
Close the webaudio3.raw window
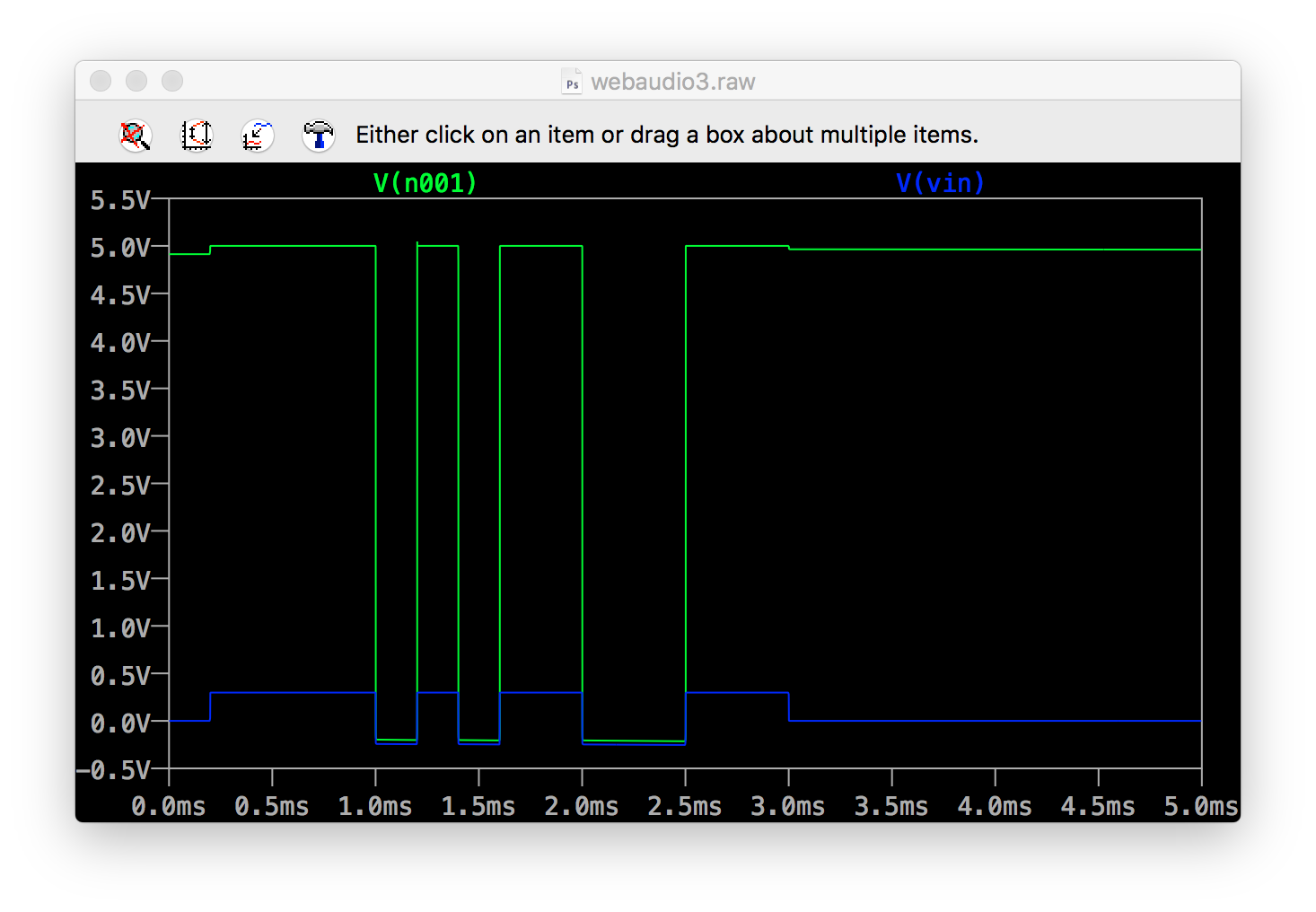[101, 81]
